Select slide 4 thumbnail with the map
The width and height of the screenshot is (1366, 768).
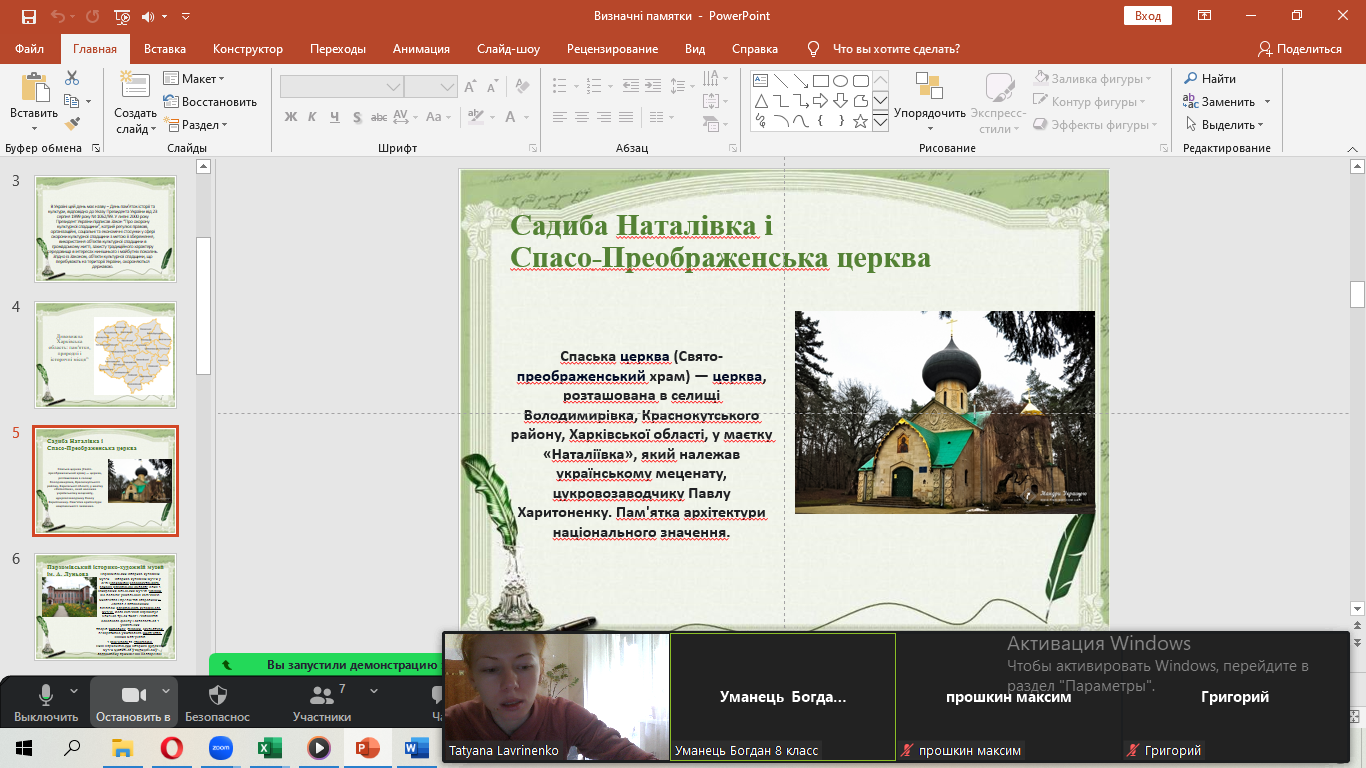(106, 355)
